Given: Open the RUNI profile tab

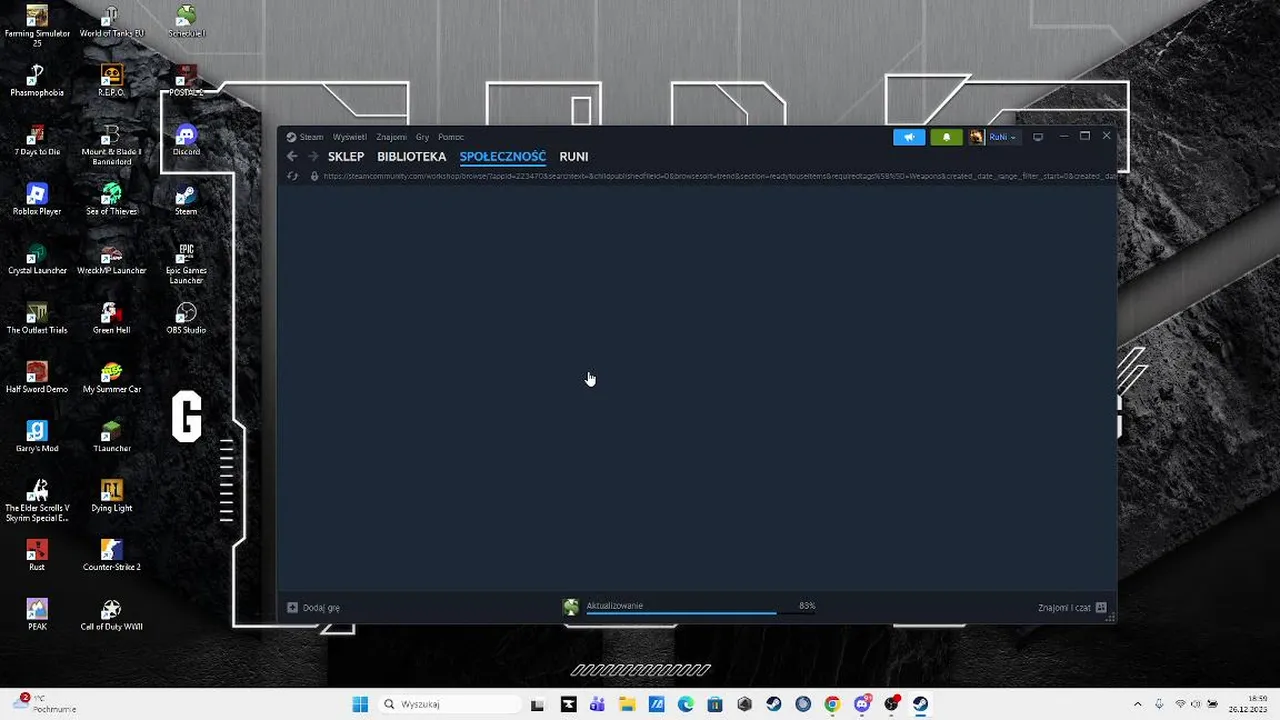Looking at the screenshot, I should coord(574,157).
